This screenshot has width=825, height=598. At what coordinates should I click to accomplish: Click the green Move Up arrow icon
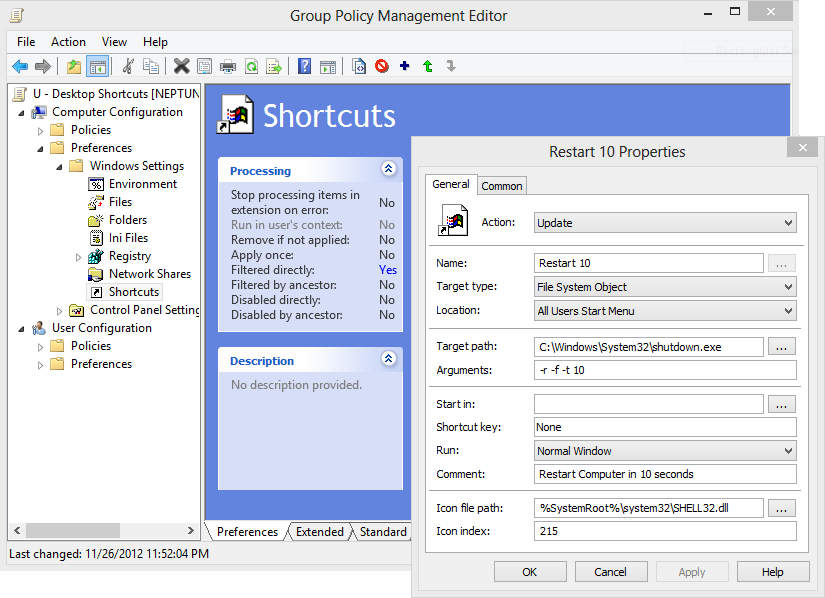coord(428,65)
